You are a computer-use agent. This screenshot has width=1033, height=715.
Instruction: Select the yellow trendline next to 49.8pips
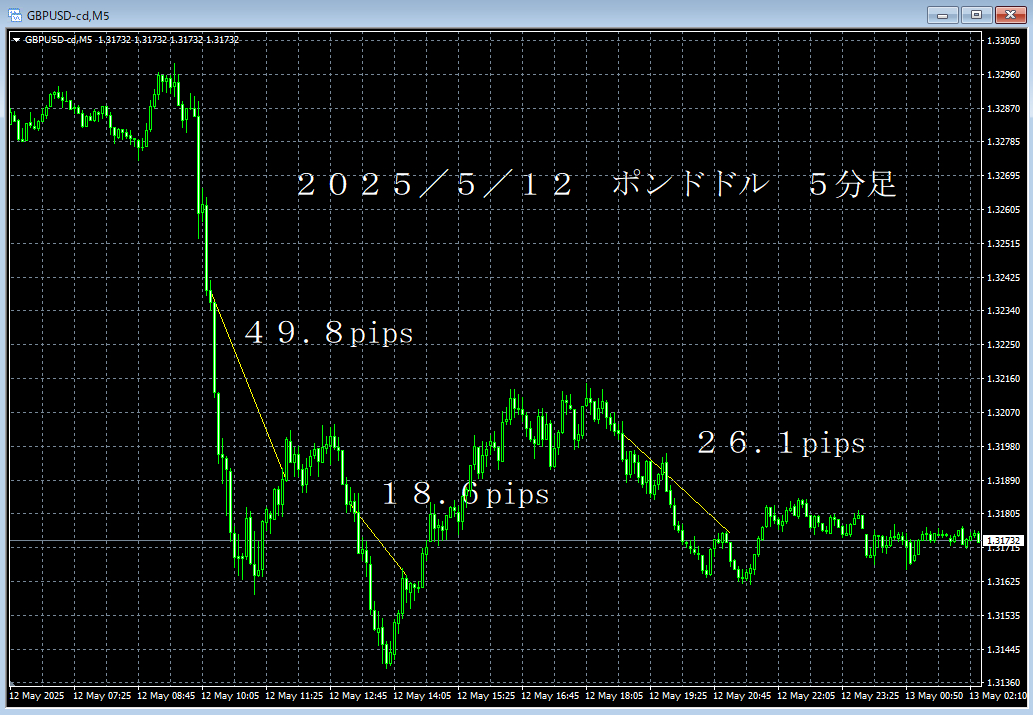tap(247, 384)
